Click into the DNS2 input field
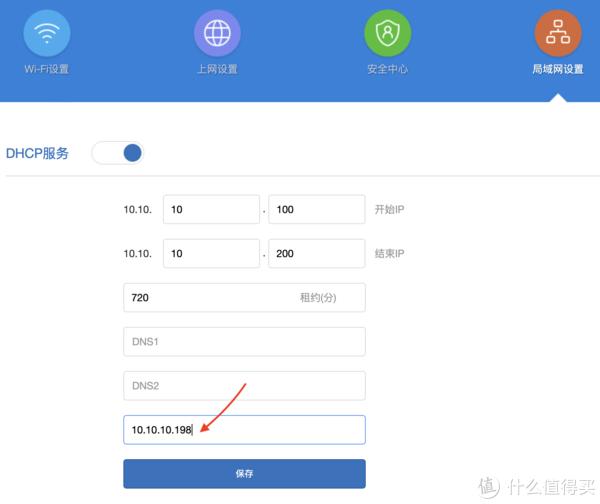This screenshot has height=504, width=600. [243, 386]
